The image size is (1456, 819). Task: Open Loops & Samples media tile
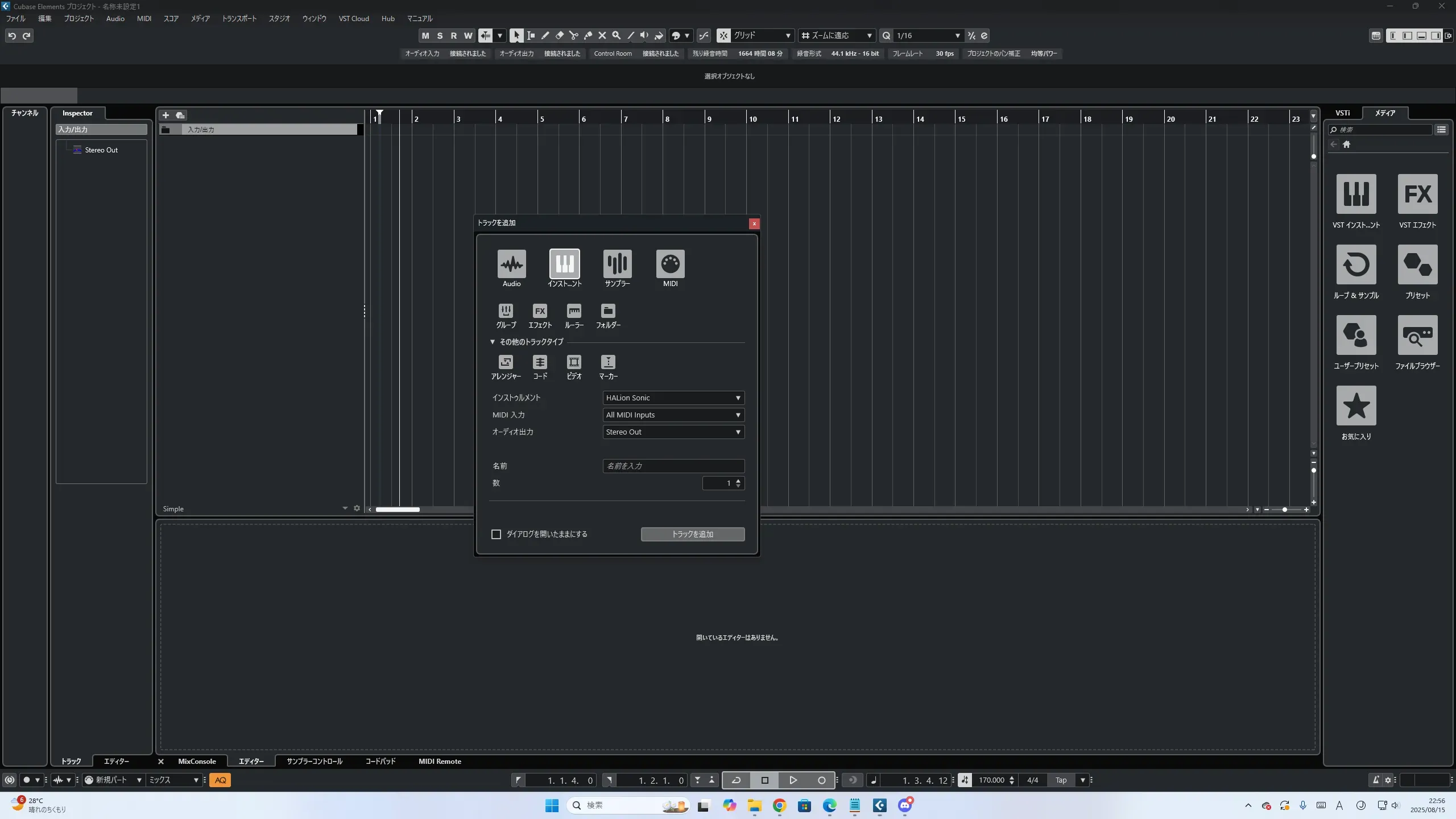coord(1356,265)
